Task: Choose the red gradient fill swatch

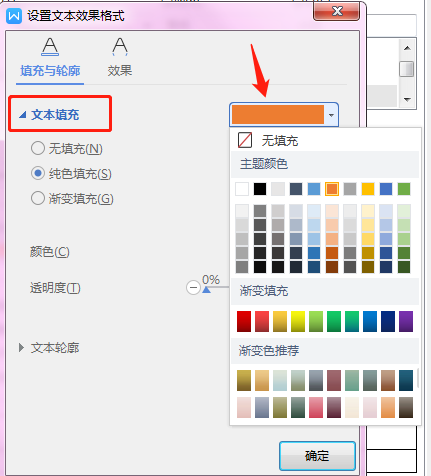Action: pos(244,321)
